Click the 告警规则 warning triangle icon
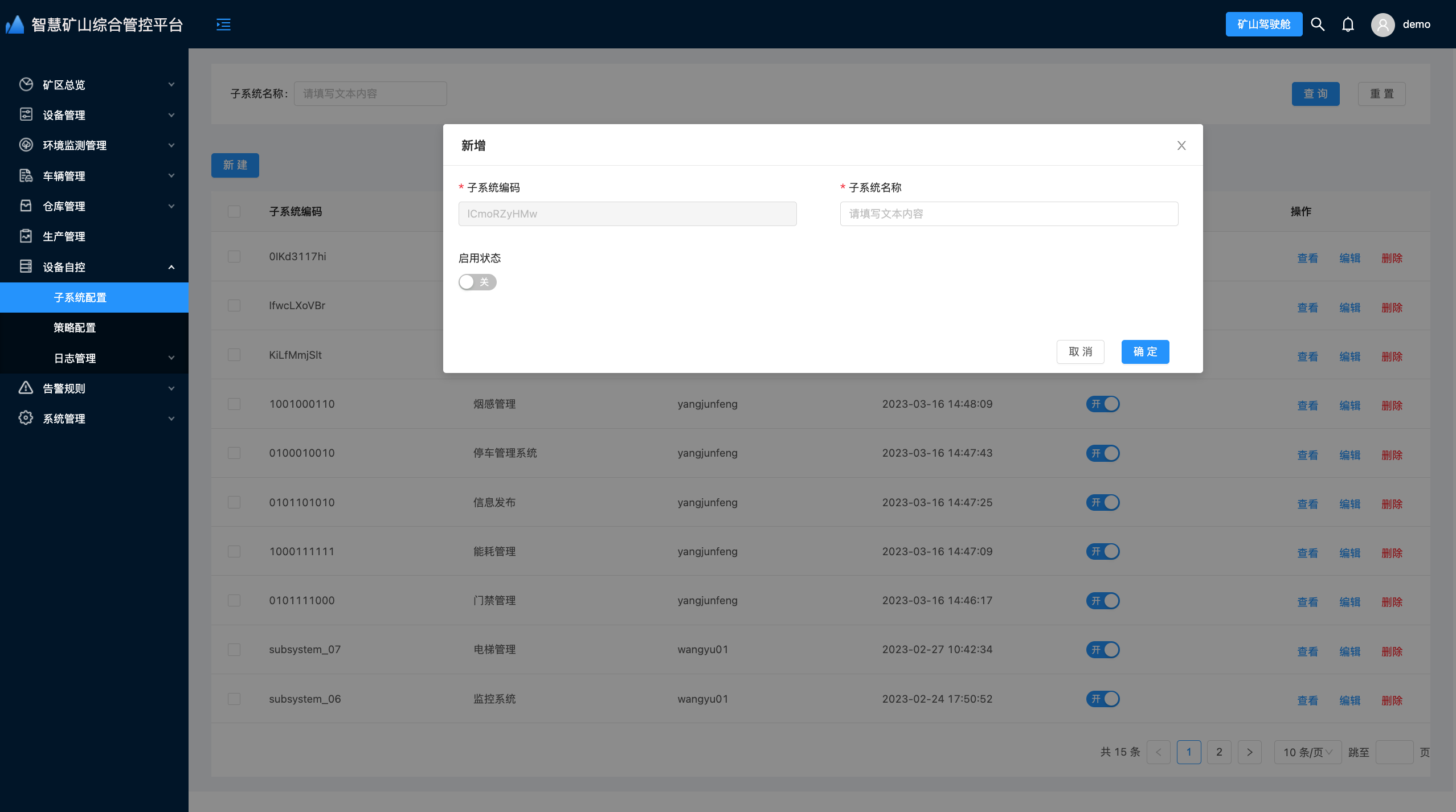This screenshot has height=812, width=1456. click(x=26, y=388)
